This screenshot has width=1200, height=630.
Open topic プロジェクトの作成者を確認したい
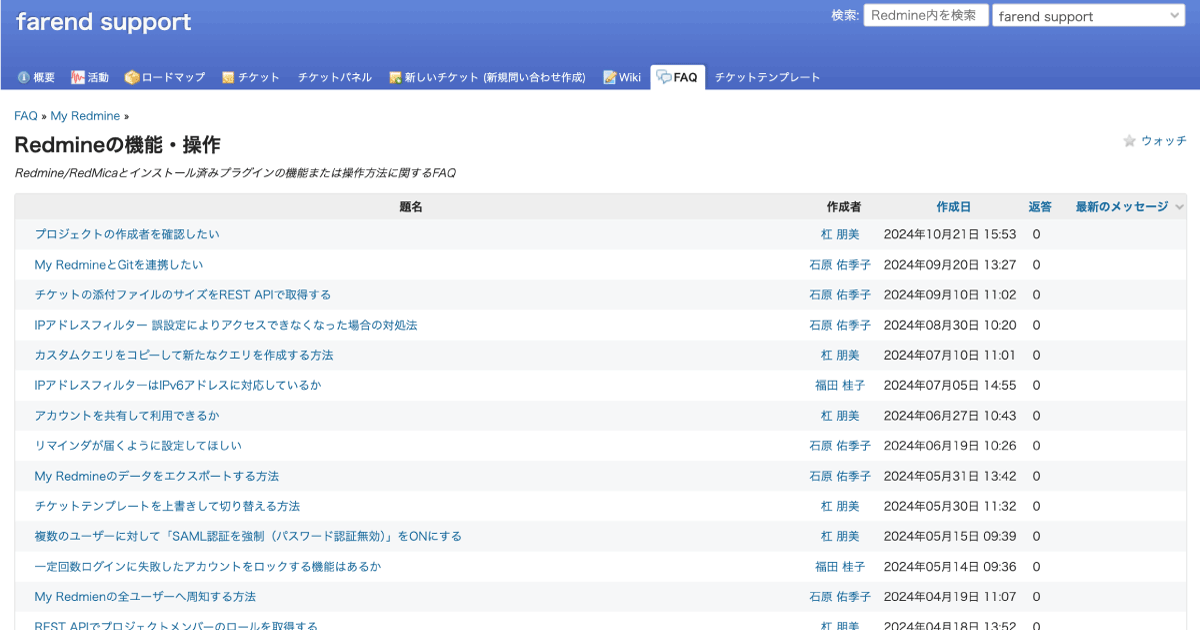click(x=127, y=234)
